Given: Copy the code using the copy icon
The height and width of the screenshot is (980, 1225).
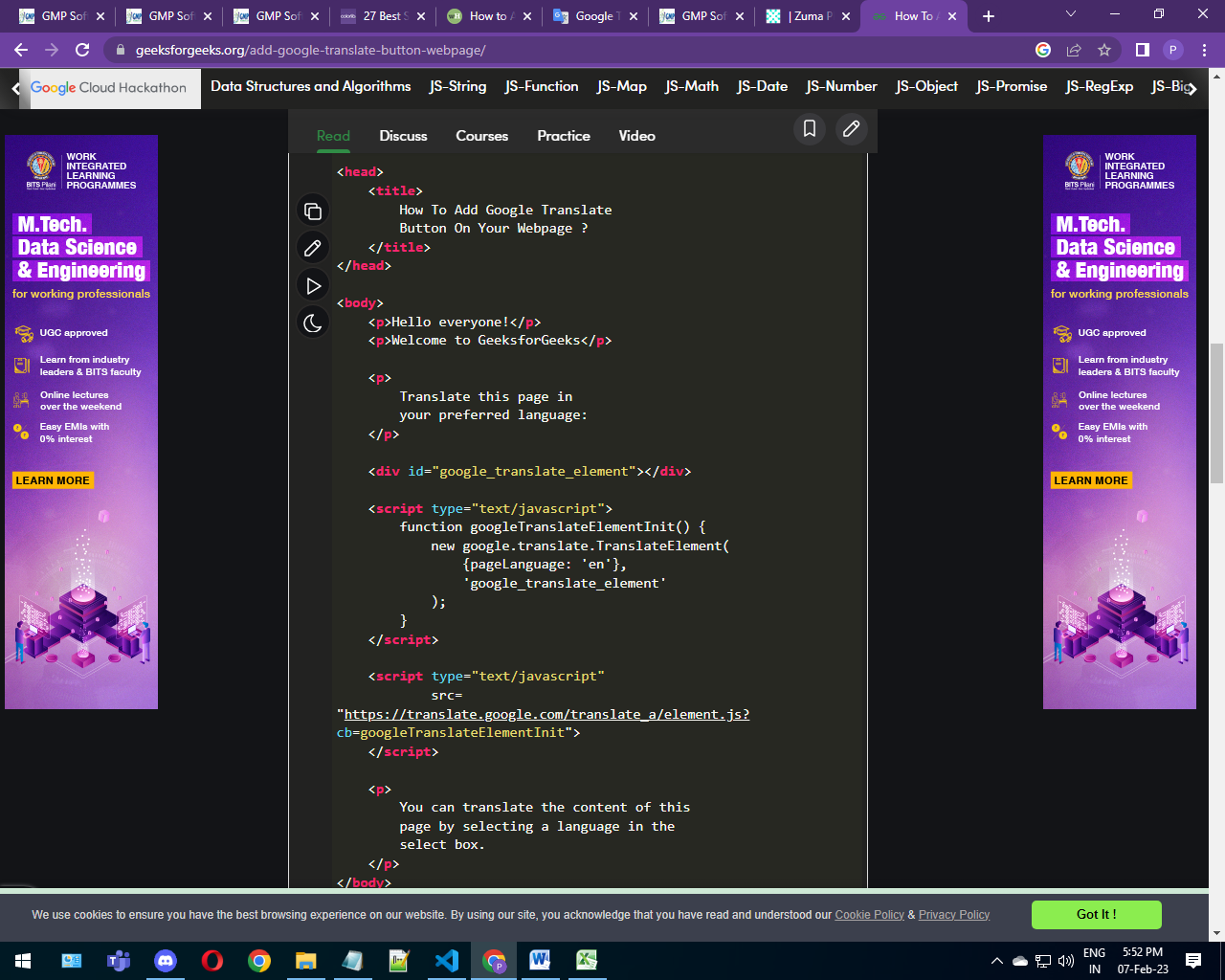Looking at the screenshot, I should [x=313, y=212].
